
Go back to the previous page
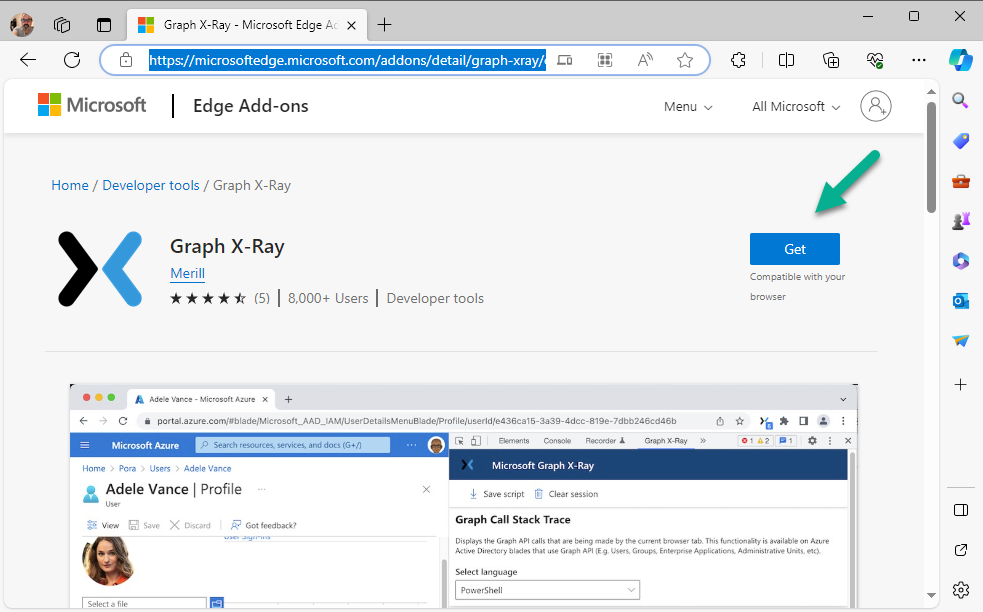tap(28, 60)
